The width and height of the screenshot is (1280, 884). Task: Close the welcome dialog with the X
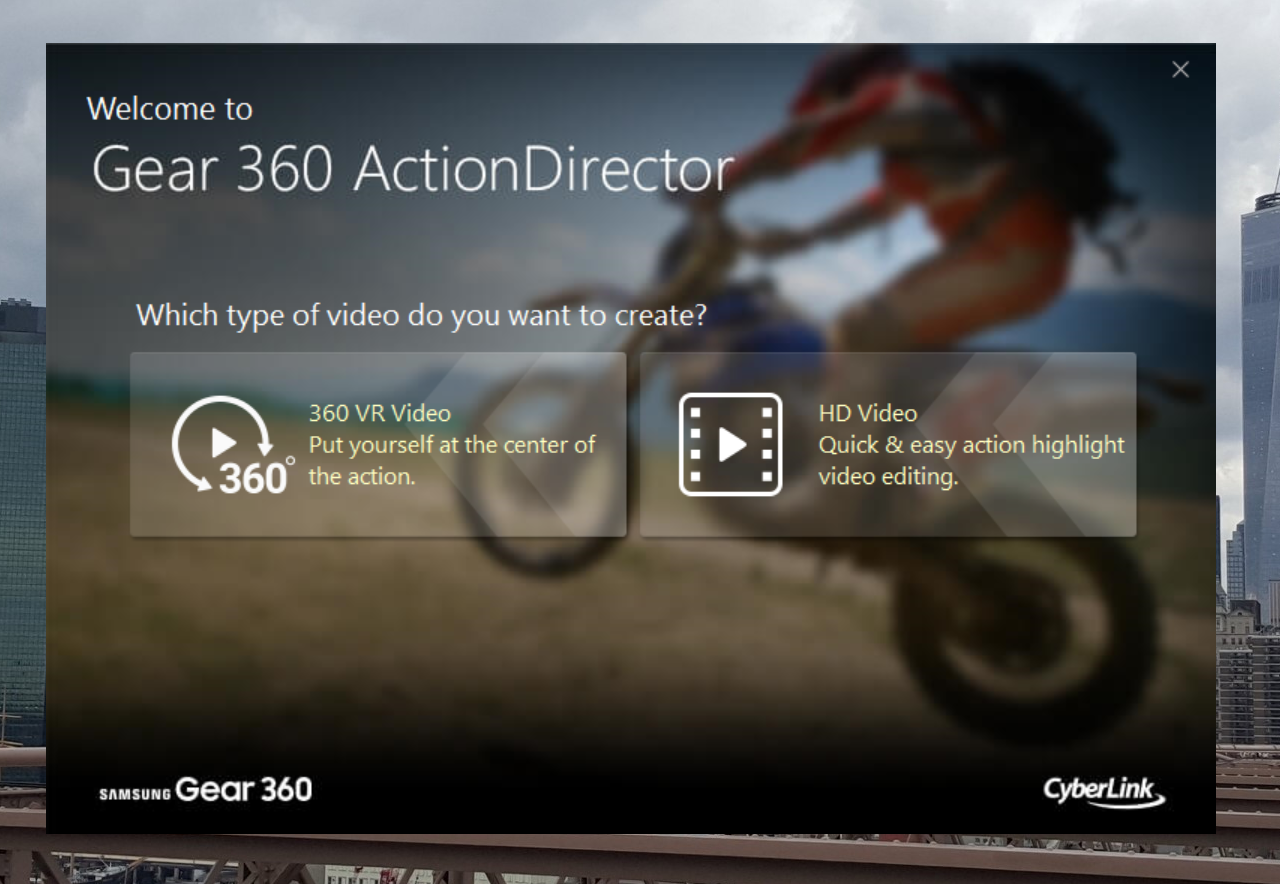(x=1180, y=69)
